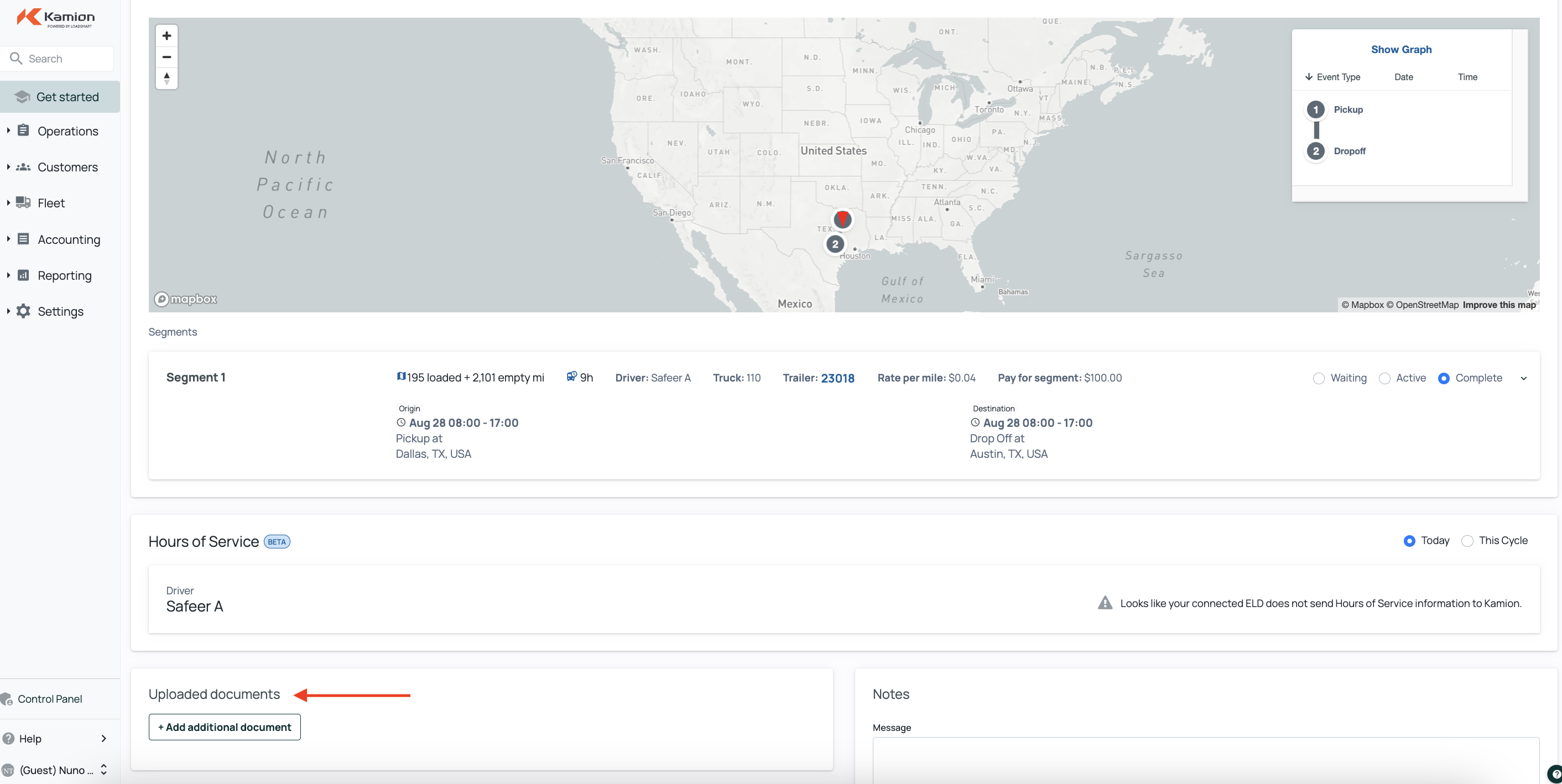Reset map bearing with compass icon
The width and height of the screenshot is (1562, 784).
pyautogui.click(x=166, y=78)
